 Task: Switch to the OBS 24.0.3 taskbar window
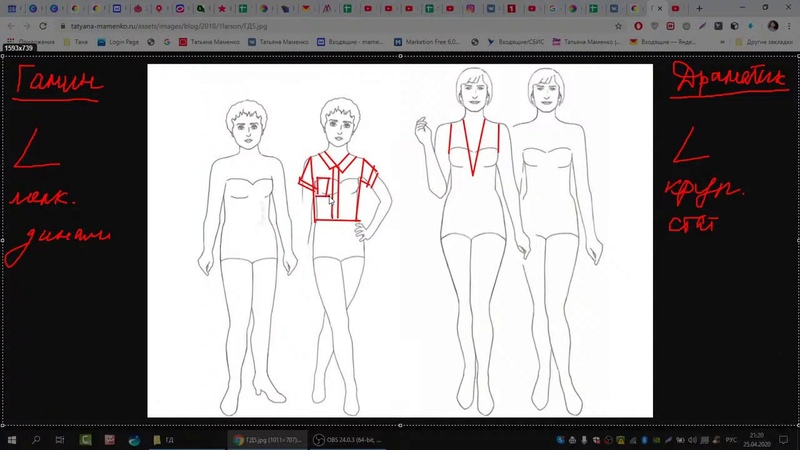point(348,440)
